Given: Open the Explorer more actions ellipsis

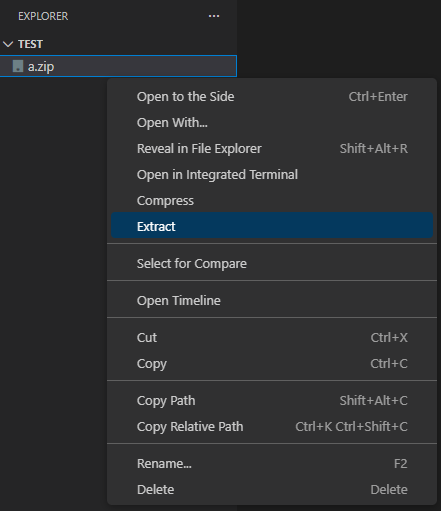Looking at the screenshot, I should (x=214, y=16).
